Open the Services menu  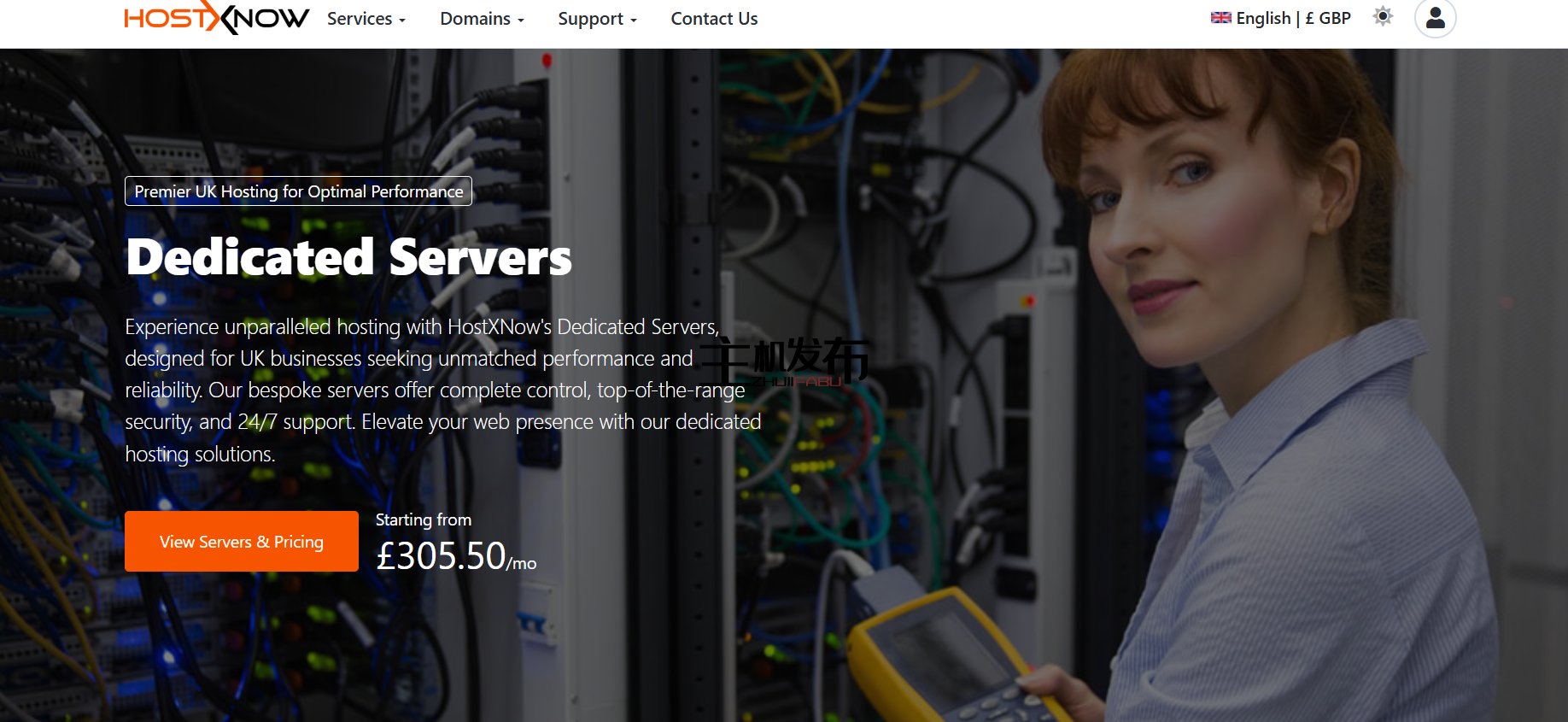pyautogui.click(x=360, y=19)
